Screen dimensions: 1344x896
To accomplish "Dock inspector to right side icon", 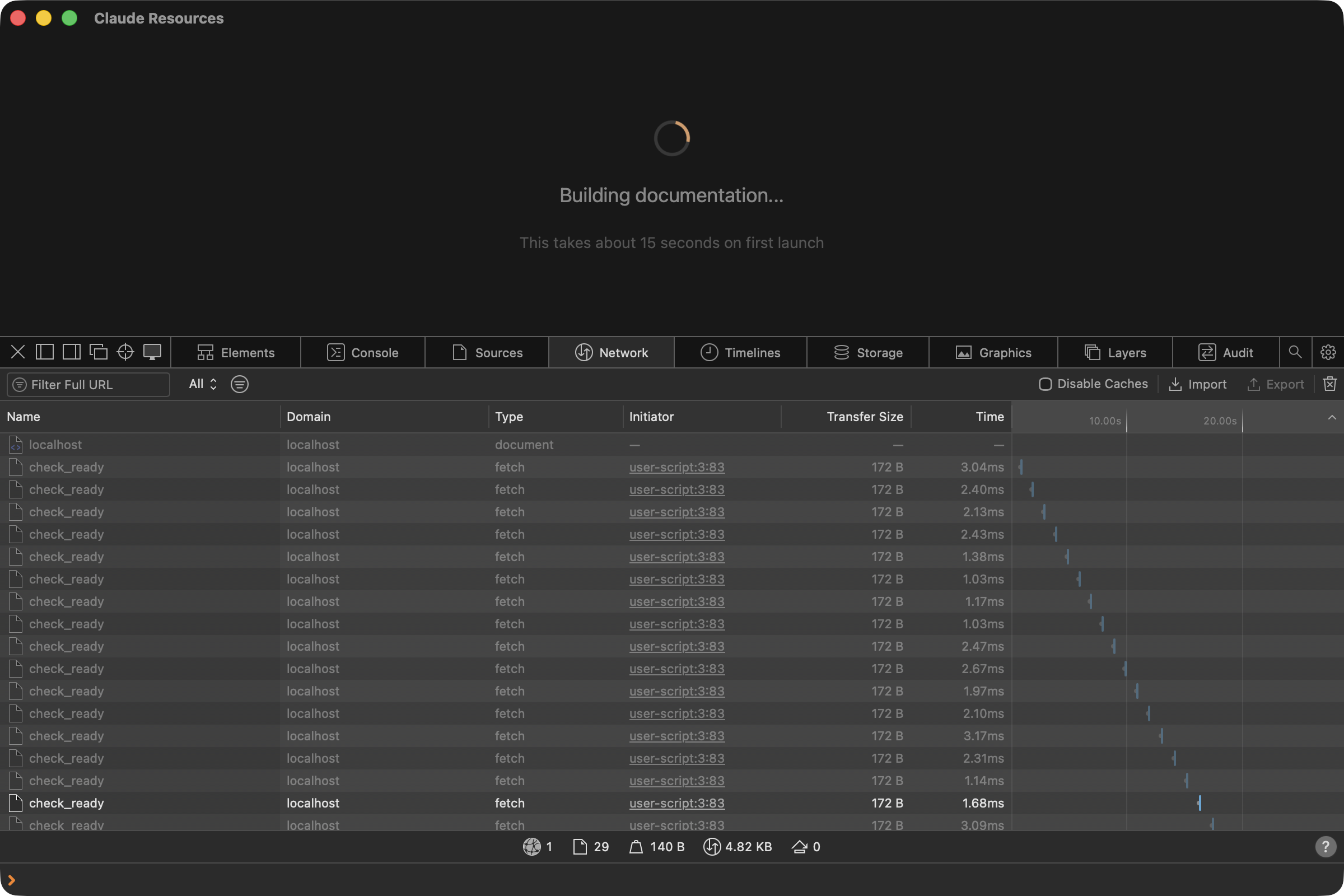I will pos(72,352).
